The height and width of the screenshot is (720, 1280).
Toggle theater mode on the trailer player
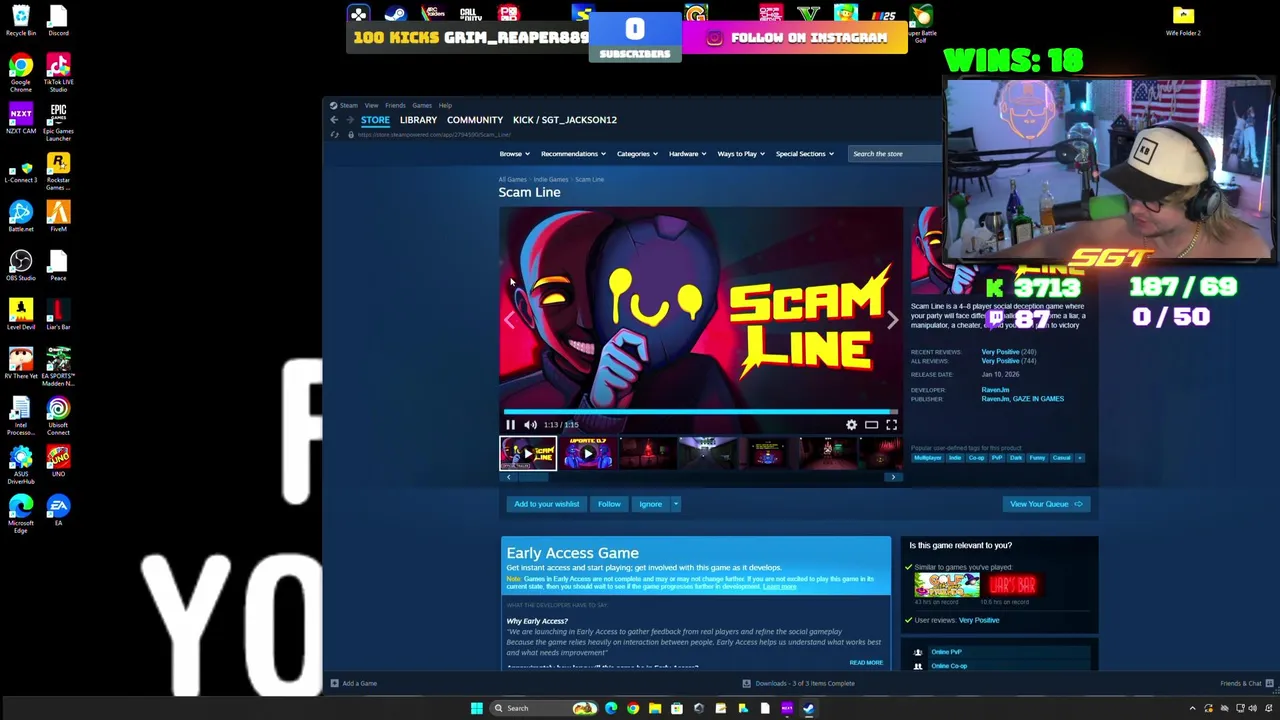click(871, 425)
